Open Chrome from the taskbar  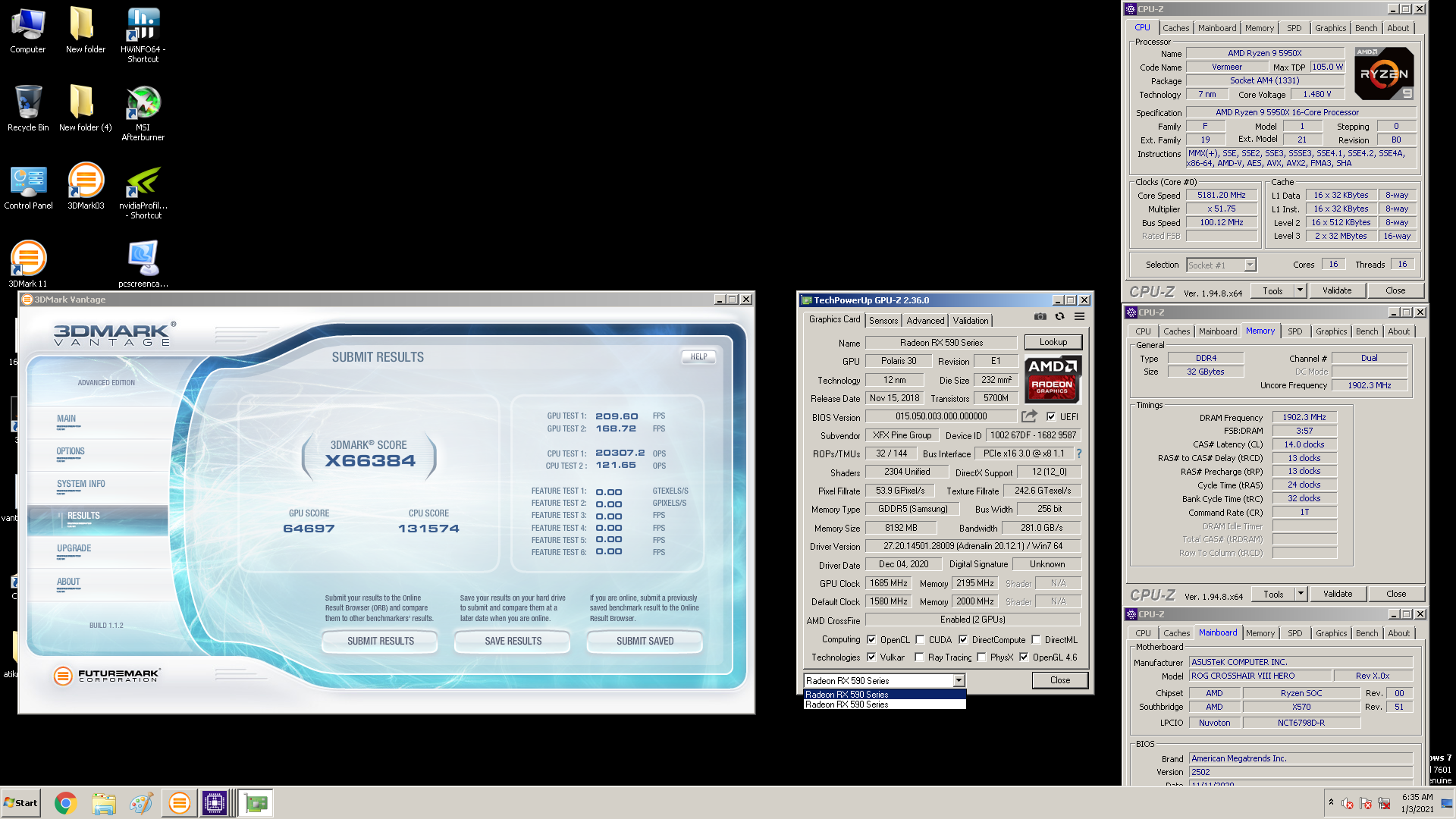point(66,803)
